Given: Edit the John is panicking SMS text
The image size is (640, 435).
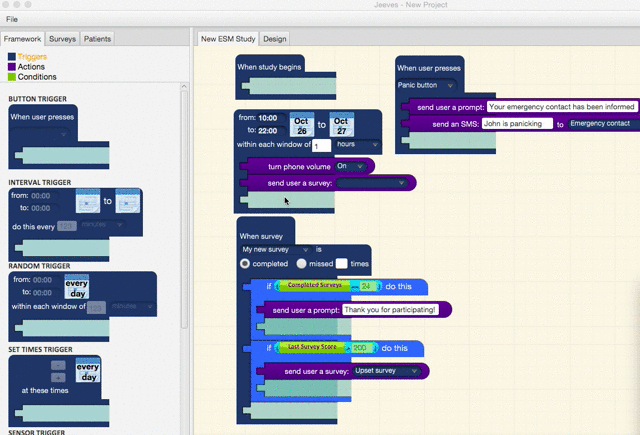Looking at the screenshot, I should pos(517,124).
